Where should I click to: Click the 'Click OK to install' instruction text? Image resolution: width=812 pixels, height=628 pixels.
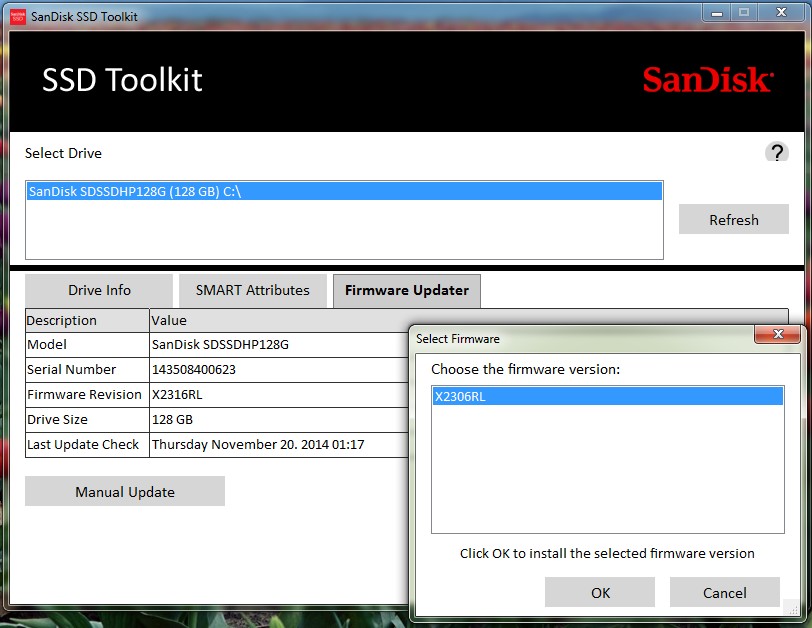tap(607, 553)
